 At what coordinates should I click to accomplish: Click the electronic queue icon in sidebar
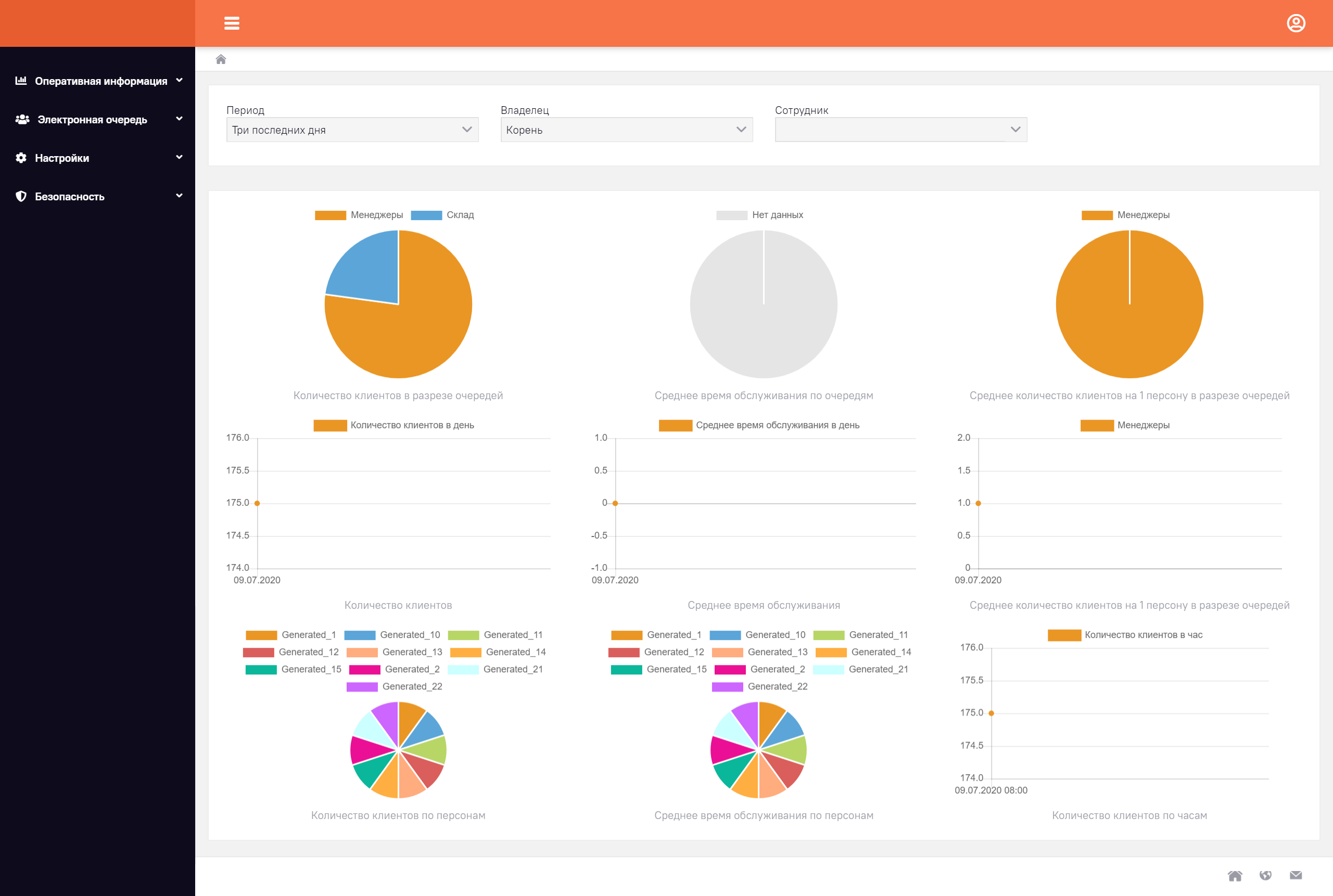(x=22, y=119)
